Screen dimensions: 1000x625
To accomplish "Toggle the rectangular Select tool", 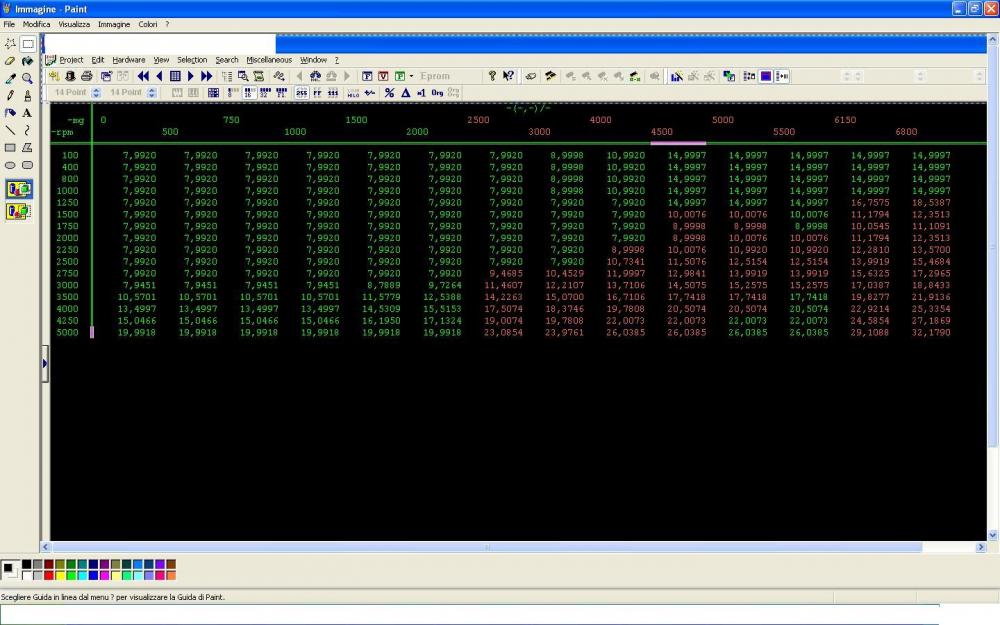I will click(x=27, y=44).
